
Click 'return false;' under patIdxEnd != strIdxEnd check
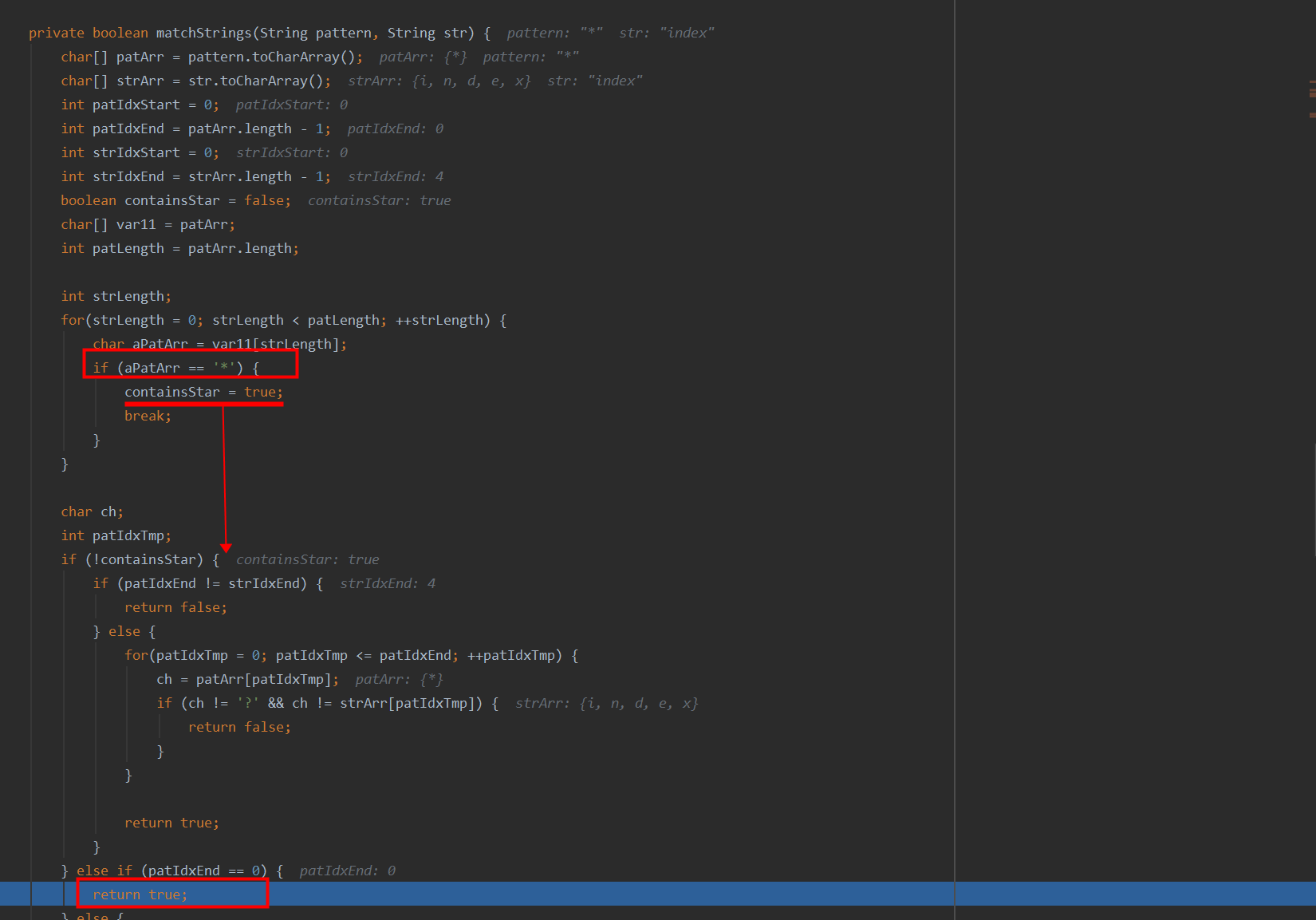pyautogui.click(x=175, y=607)
